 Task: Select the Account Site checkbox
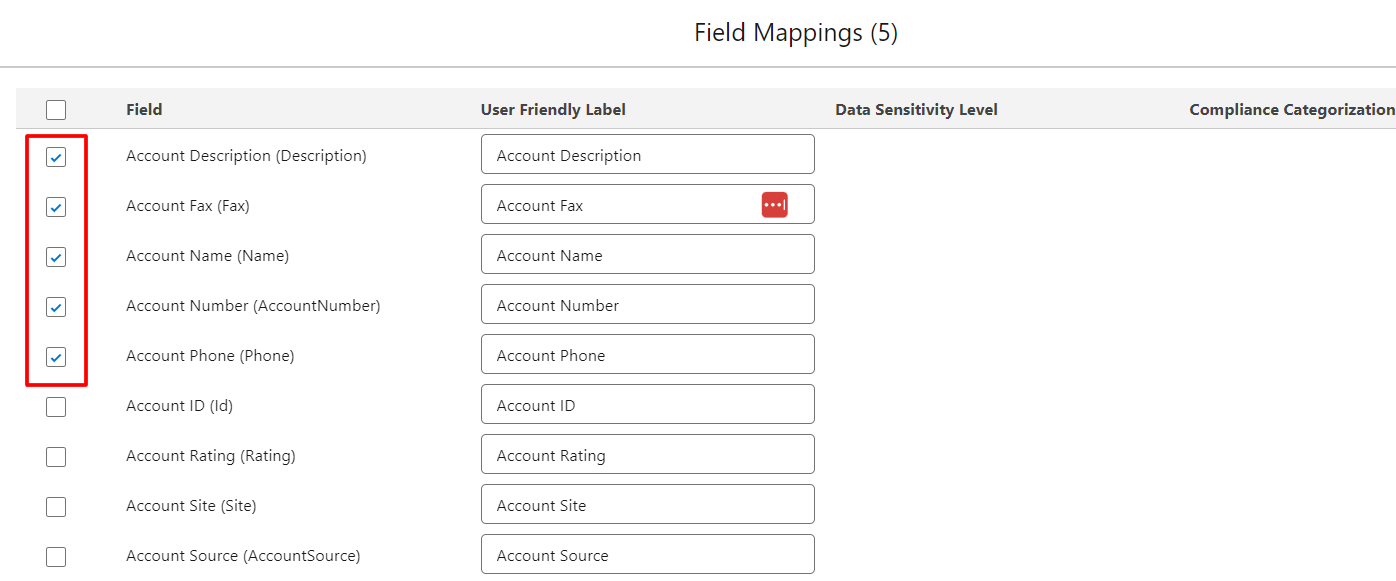coord(56,507)
